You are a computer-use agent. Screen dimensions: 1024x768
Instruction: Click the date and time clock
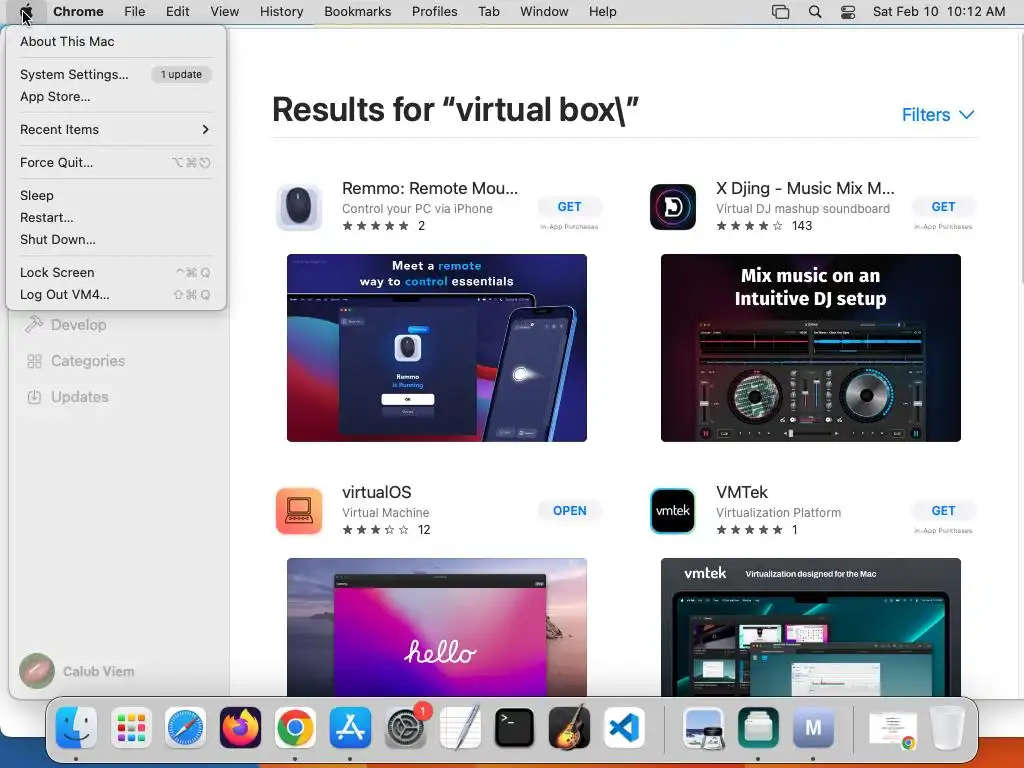[x=939, y=12]
